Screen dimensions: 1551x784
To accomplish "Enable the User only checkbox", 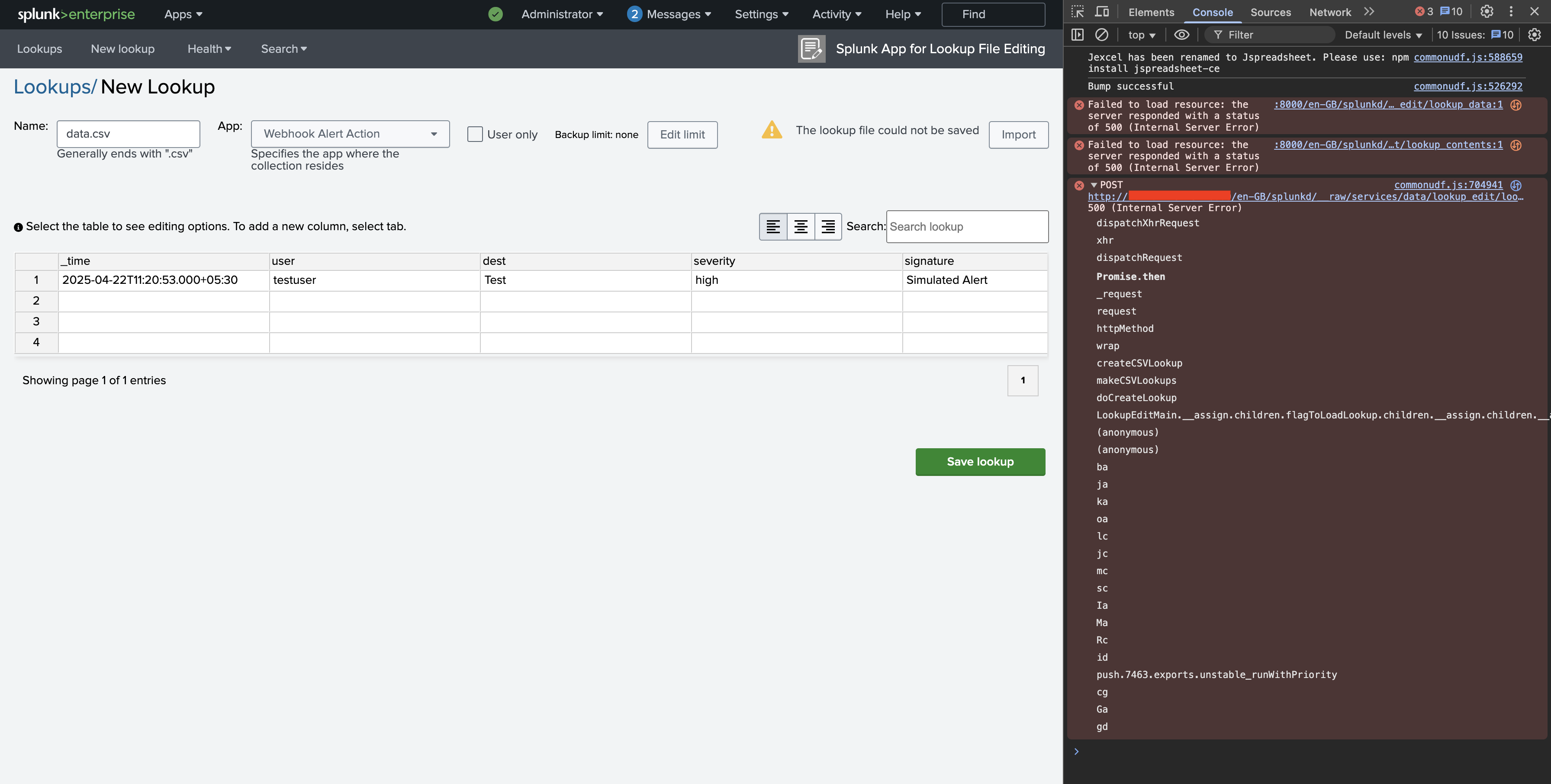I will 475,134.
